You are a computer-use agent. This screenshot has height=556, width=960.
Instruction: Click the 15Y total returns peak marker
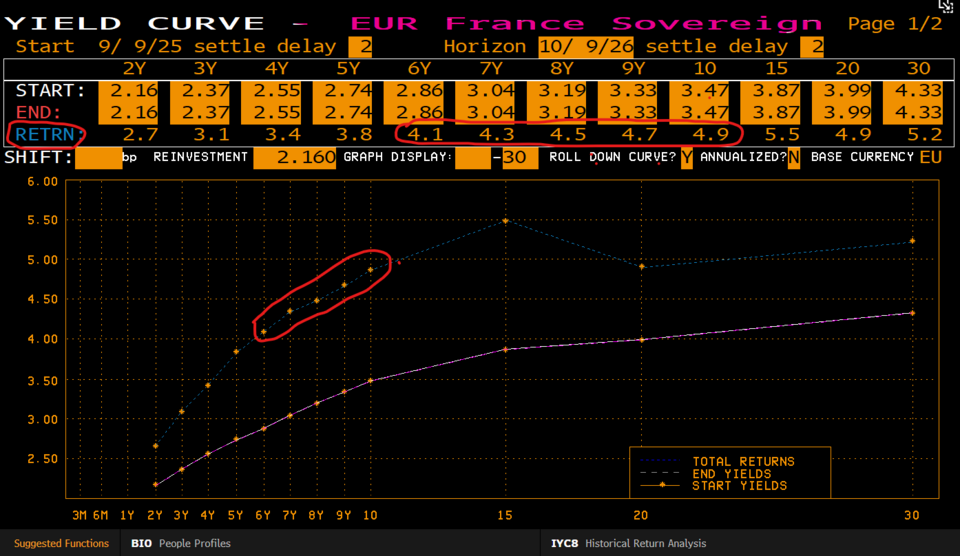coord(506,221)
